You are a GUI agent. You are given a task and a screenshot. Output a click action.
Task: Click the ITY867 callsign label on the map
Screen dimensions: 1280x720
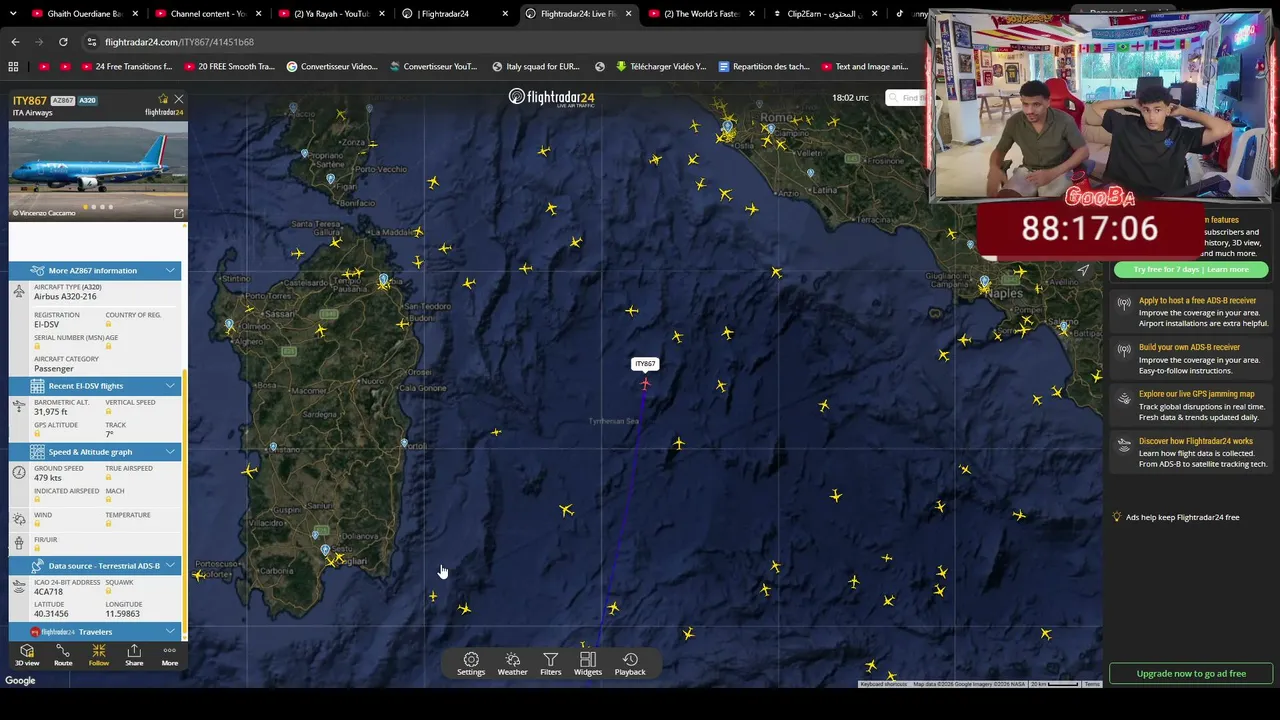click(x=645, y=364)
